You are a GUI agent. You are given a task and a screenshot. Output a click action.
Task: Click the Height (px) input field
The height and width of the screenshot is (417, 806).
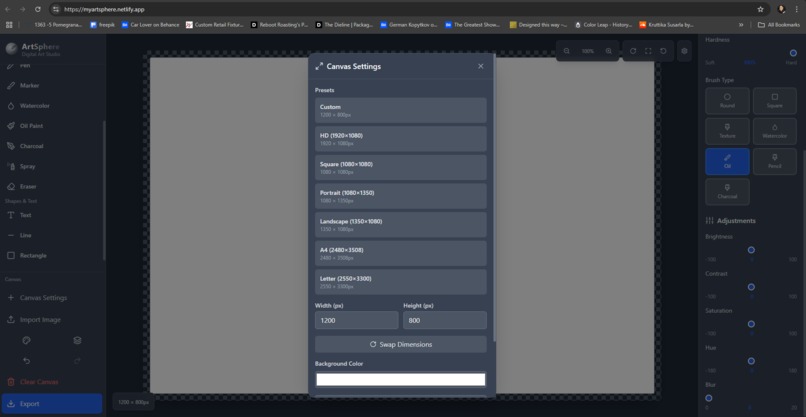[445, 320]
